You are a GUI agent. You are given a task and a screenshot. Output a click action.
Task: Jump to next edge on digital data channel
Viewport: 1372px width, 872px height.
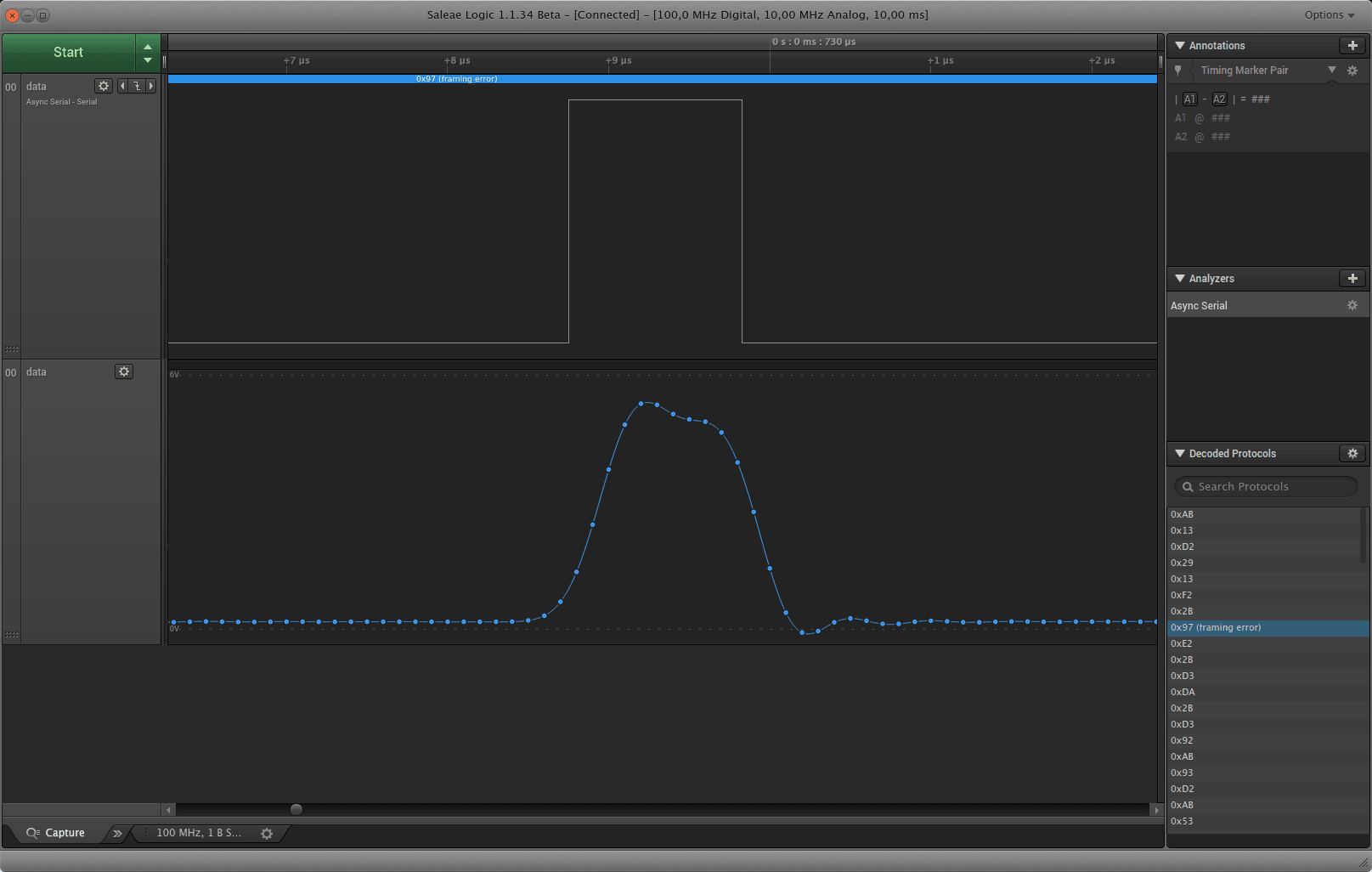pyautogui.click(x=151, y=86)
